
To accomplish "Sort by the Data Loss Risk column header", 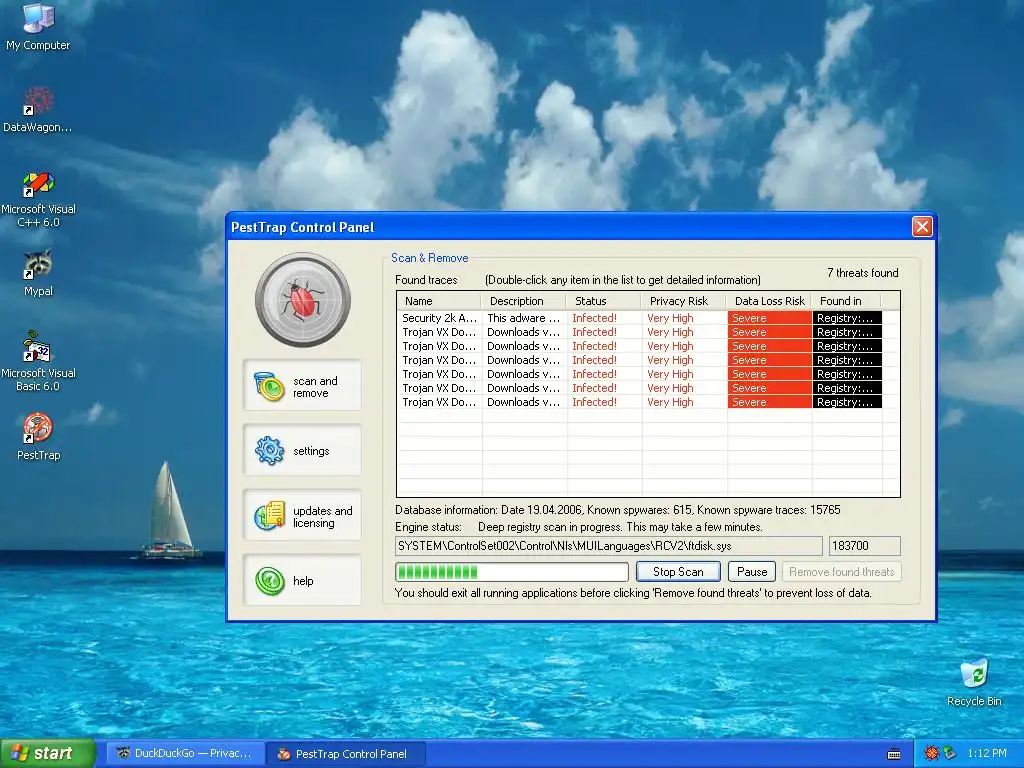I will pyautogui.click(x=769, y=300).
